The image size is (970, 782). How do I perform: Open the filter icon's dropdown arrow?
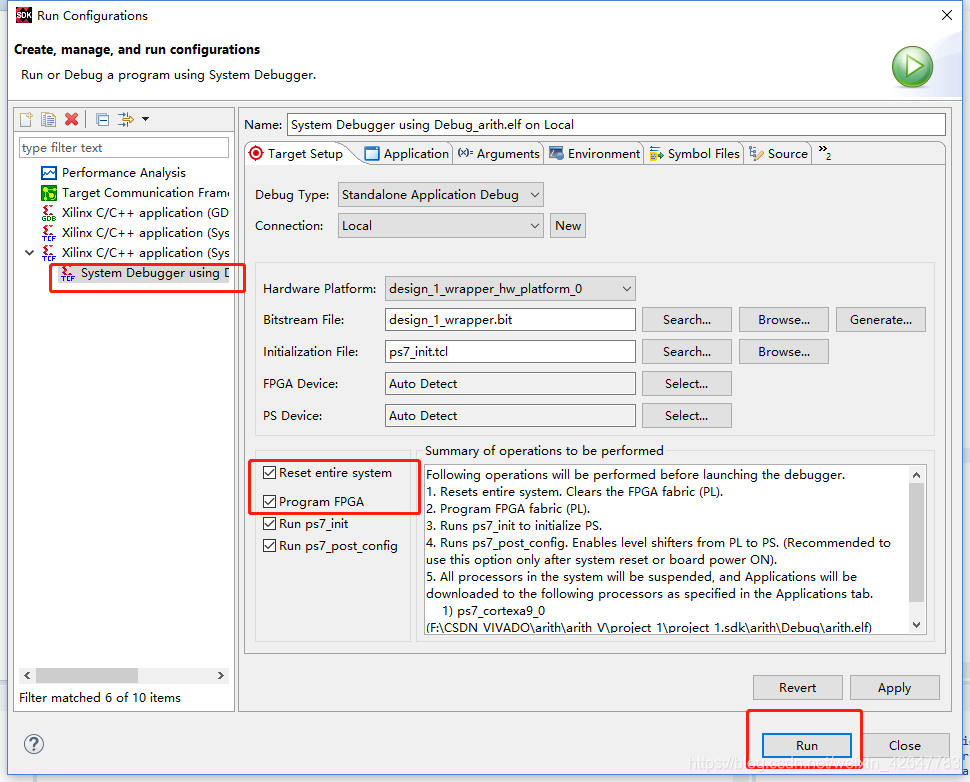[x=145, y=119]
